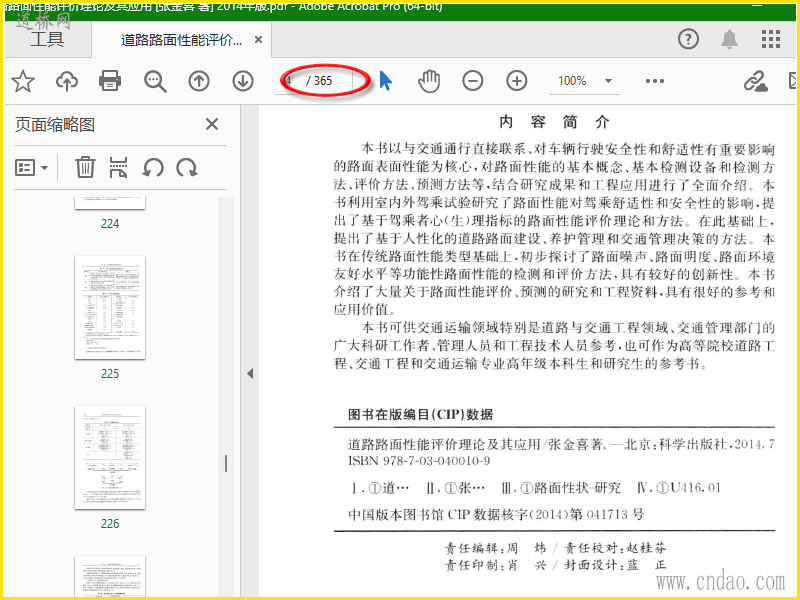Click the 责任编辑 credit line
This screenshot has height=600, width=800.
coord(555,548)
